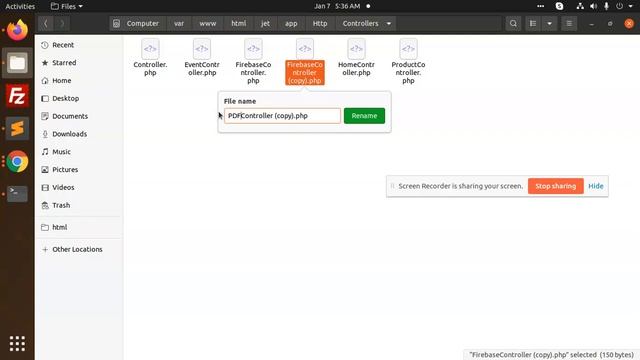Select Controller.php file
640x360 pixels.
(x=150, y=57)
